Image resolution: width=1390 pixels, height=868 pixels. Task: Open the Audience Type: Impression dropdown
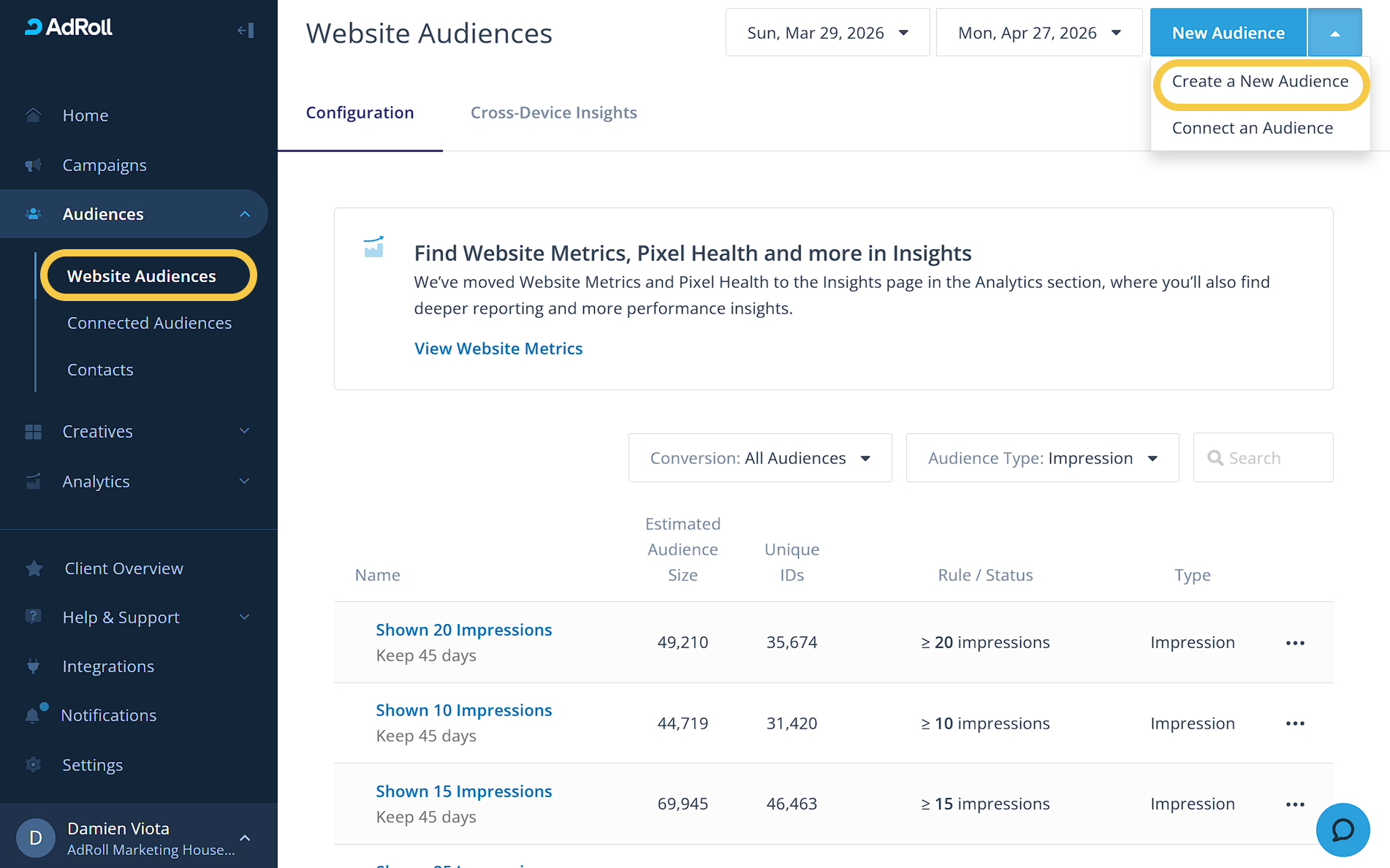click(1041, 458)
